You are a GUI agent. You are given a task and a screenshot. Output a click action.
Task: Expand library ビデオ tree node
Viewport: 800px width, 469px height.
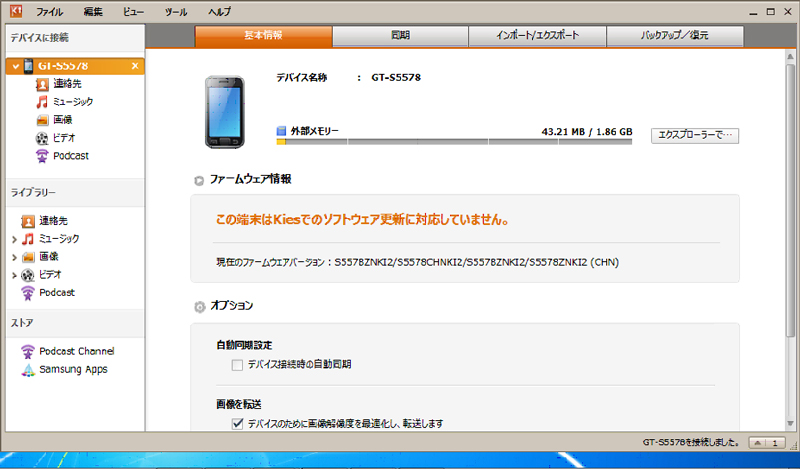14,276
